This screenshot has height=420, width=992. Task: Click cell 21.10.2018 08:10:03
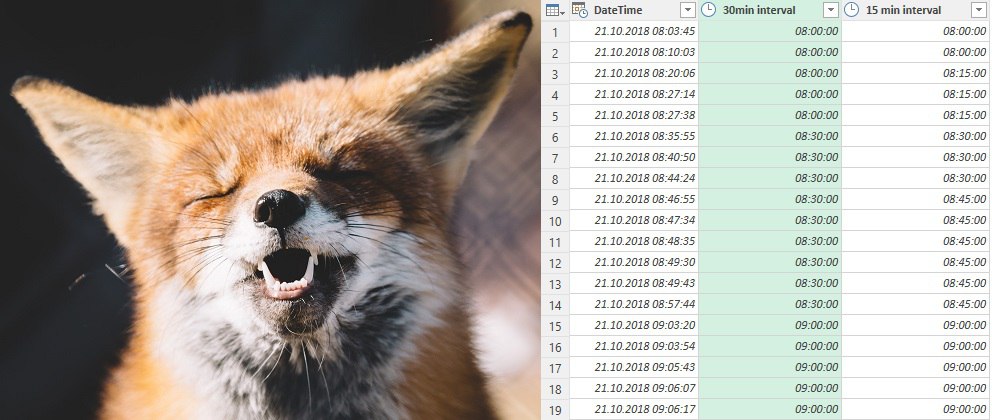click(634, 52)
